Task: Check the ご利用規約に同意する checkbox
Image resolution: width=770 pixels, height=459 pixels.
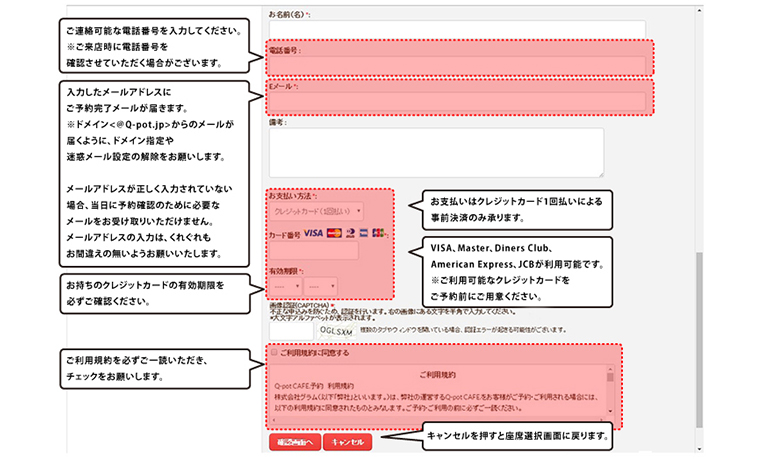Action: coord(273,353)
